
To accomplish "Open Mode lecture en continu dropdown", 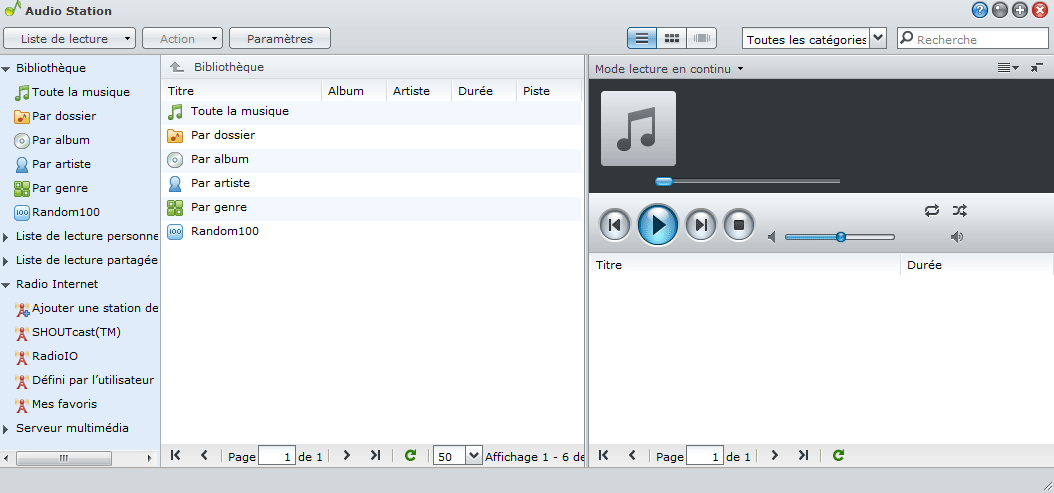I will (669, 69).
